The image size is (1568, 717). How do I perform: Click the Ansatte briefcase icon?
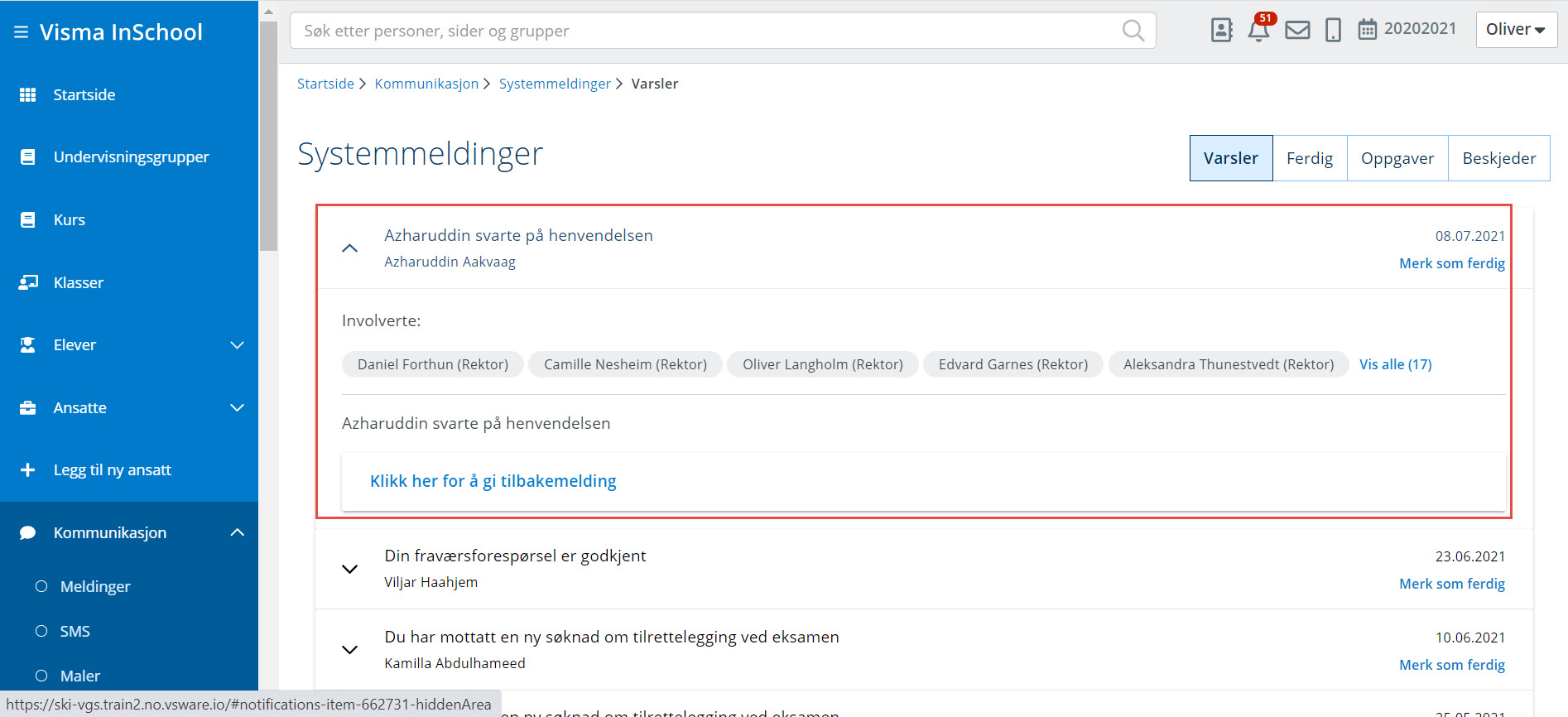[27, 407]
